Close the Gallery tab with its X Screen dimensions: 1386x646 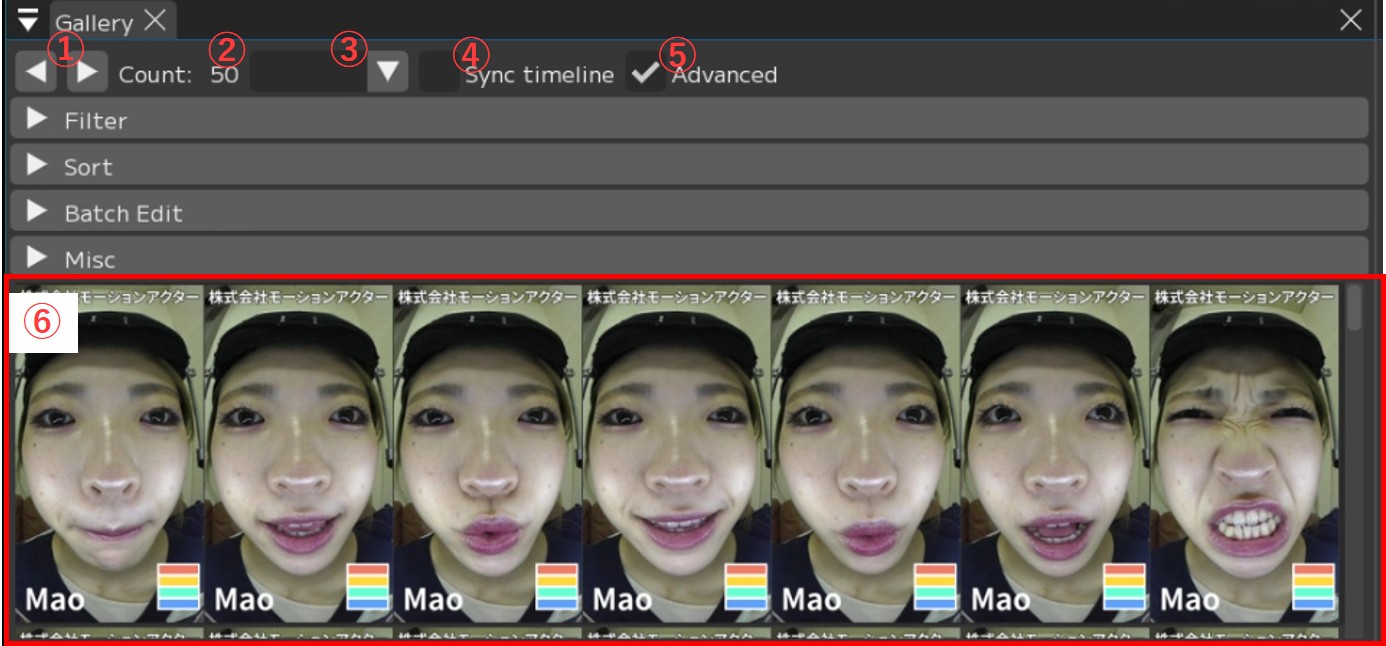(155, 20)
